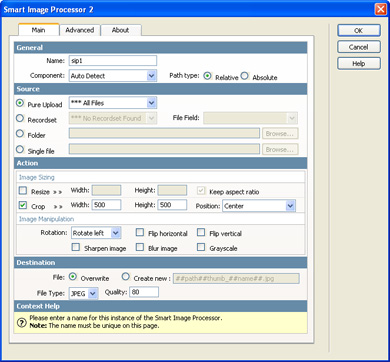The image size is (390, 362).
Task: Open the Component Auto Detect dropdown
Action: coord(113,76)
